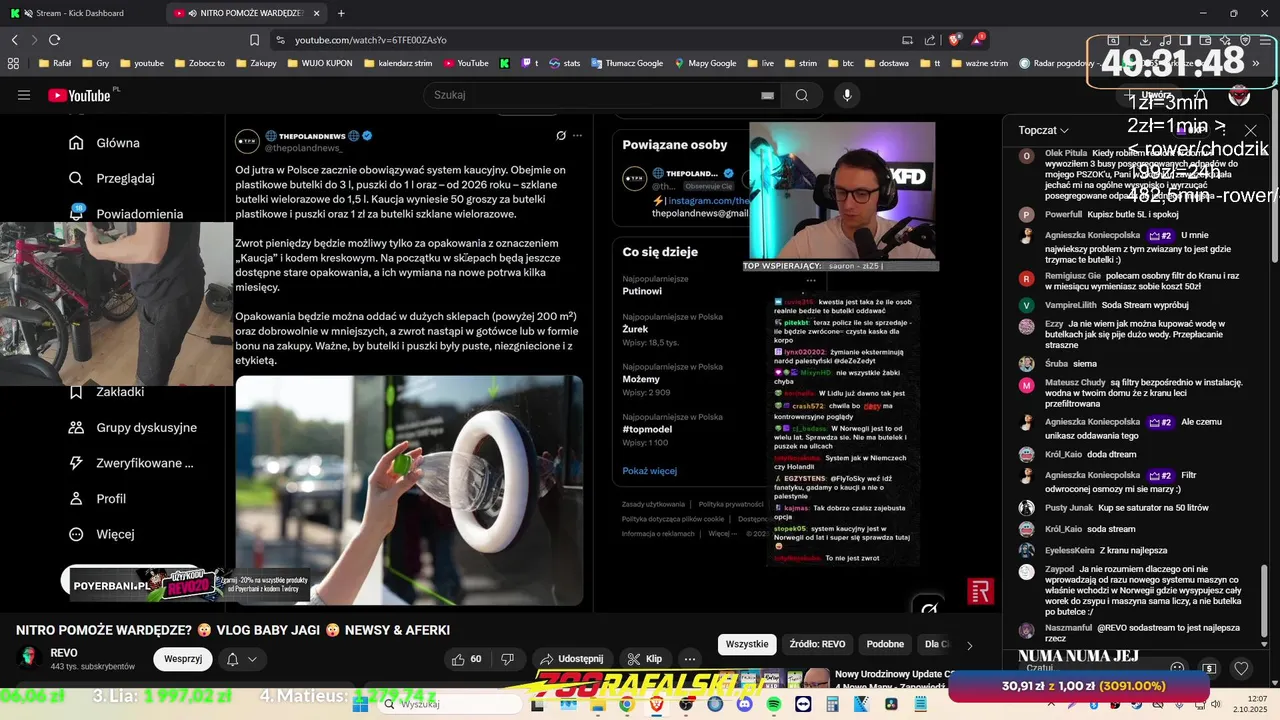Open the YouTube bookmark

465,63
